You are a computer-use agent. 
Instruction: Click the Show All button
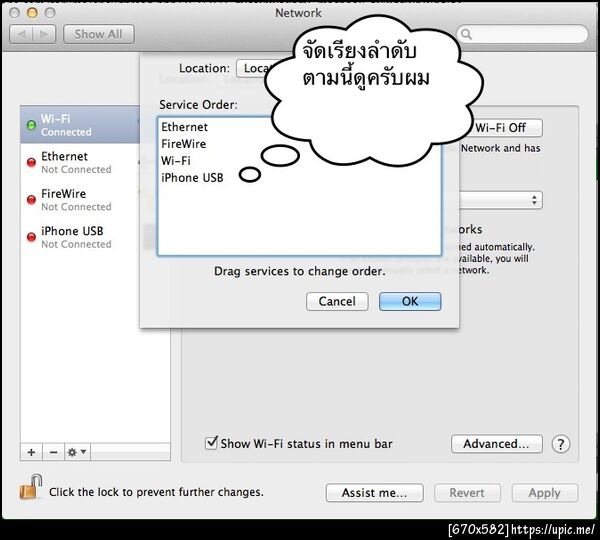pyautogui.click(x=99, y=34)
